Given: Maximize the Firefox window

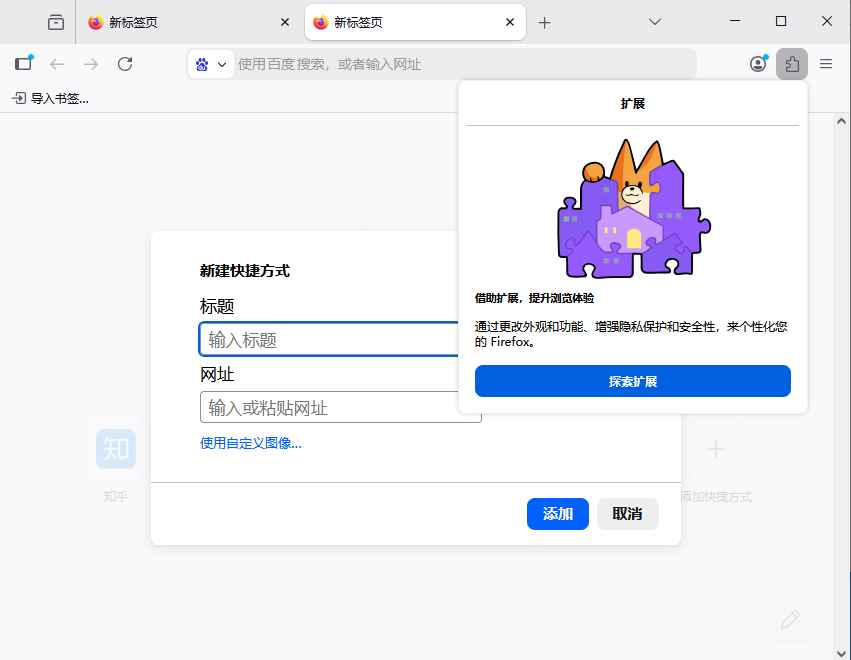Looking at the screenshot, I should [780, 21].
